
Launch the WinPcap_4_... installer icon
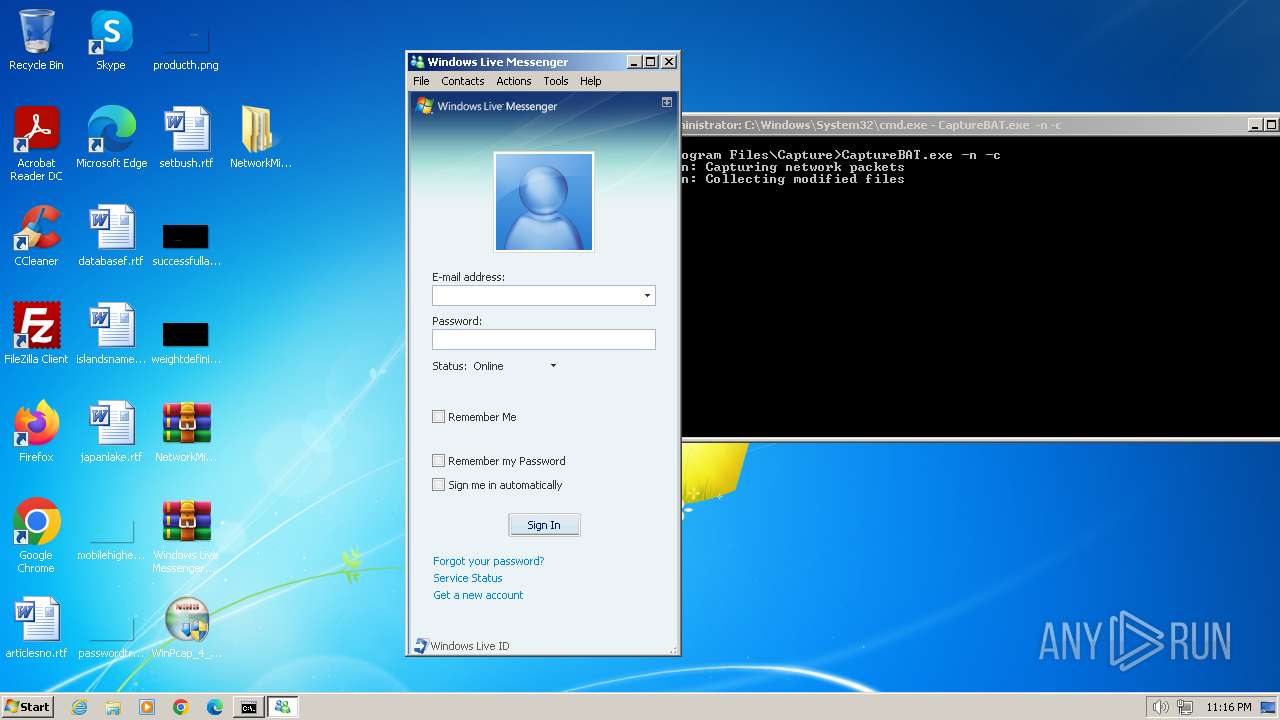186,628
